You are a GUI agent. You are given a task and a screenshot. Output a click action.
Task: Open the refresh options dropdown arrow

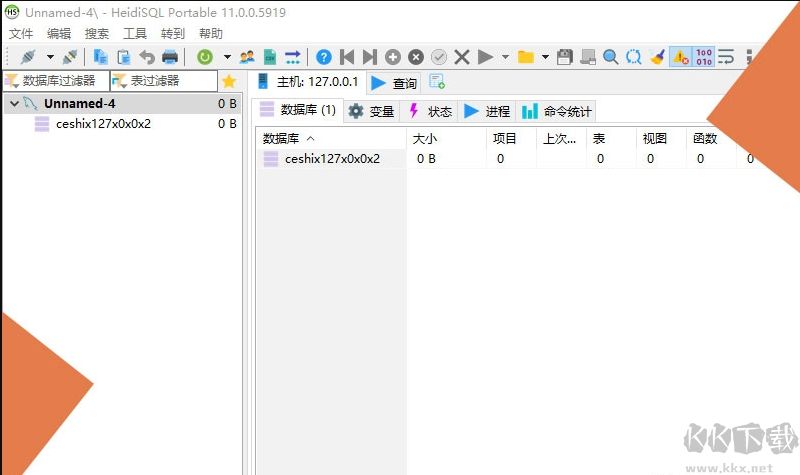pos(227,57)
